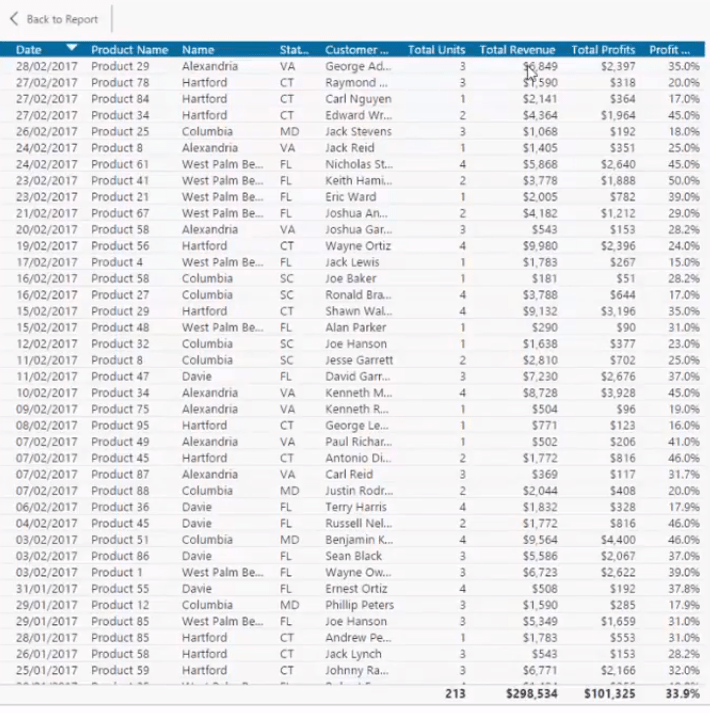This screenshot has width=710, height=713.
Task: Click the Back to Report arrow icon
Action: [x=14, y=19]
